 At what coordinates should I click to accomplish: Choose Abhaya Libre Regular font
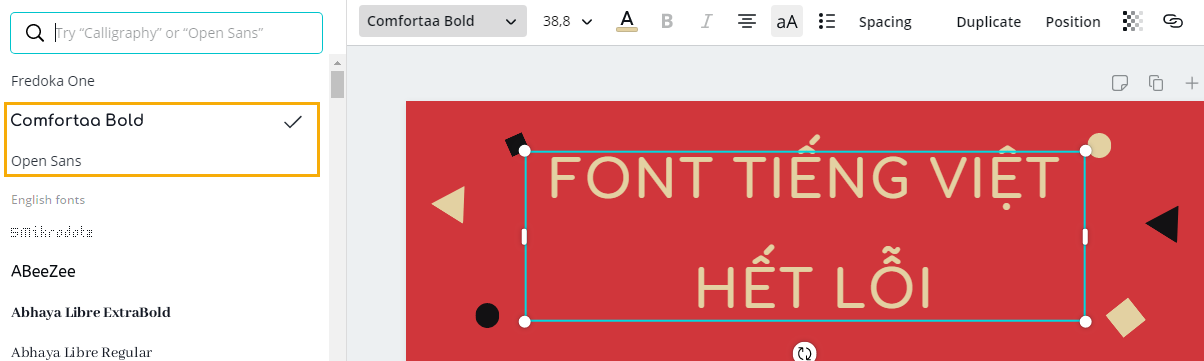81,352
